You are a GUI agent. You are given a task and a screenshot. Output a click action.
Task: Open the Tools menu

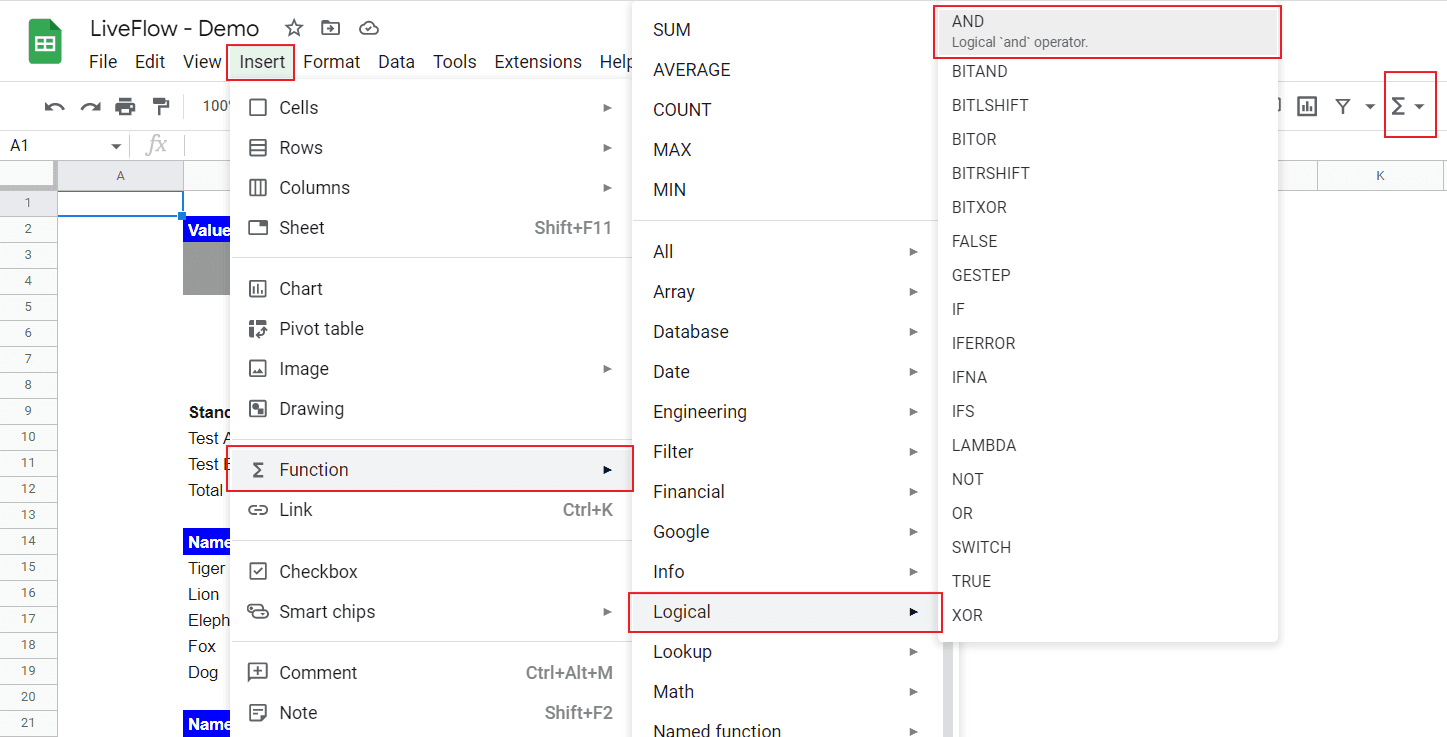454,62
